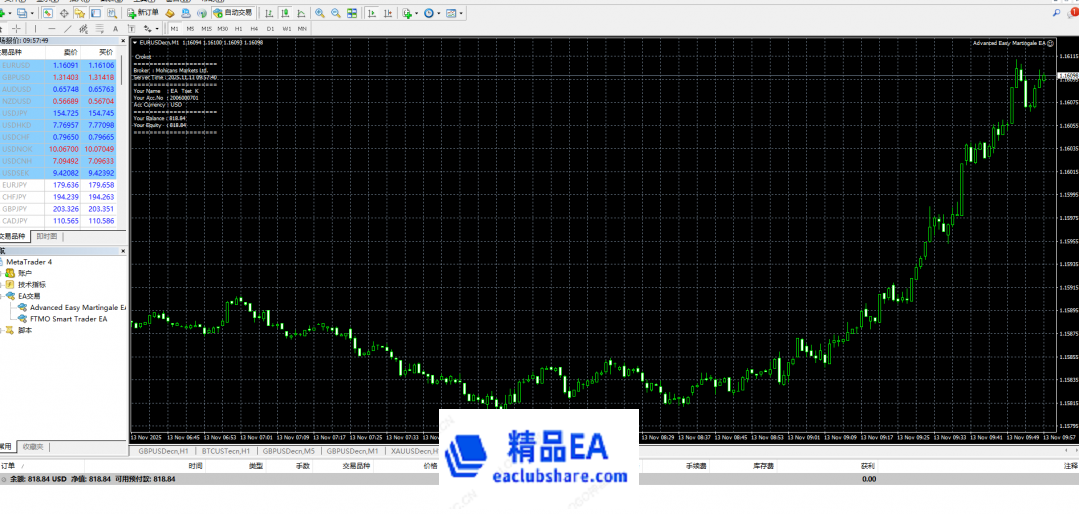Screen dimensions: 1079x514
Task: Zoom in on the chart
Action: coord(319,13)
